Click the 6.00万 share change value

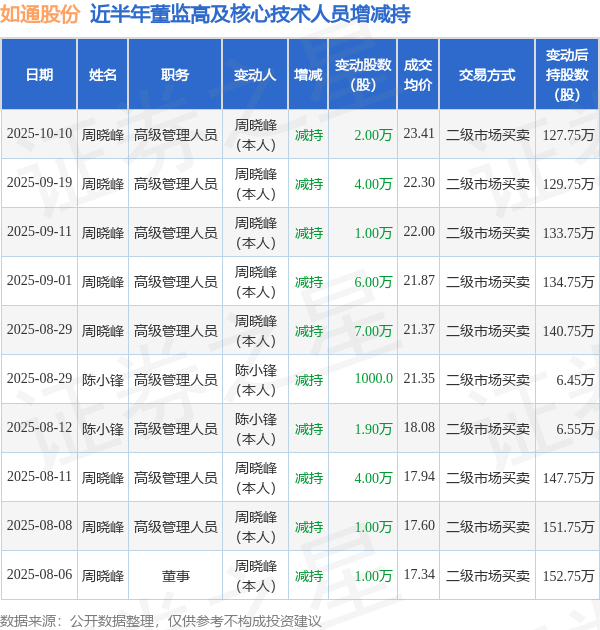click(373, 282)
